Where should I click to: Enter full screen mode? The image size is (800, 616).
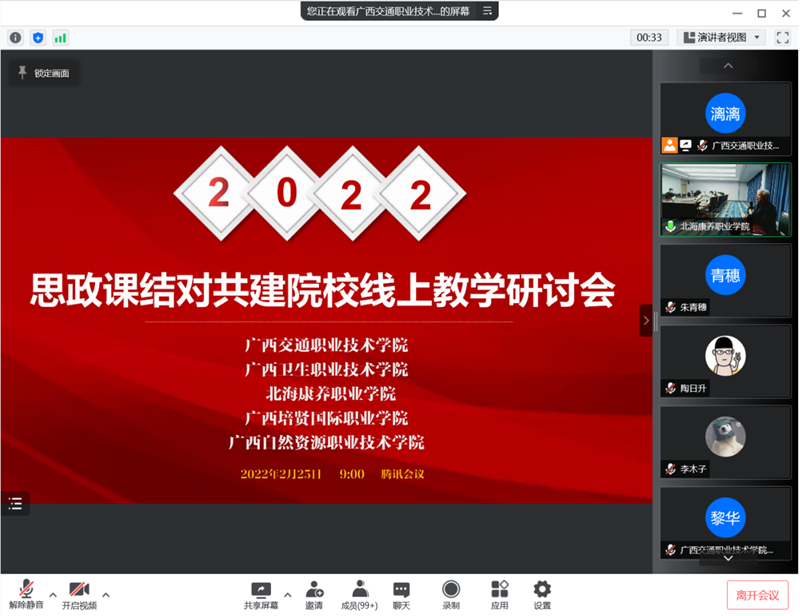(x=783, y=37)
